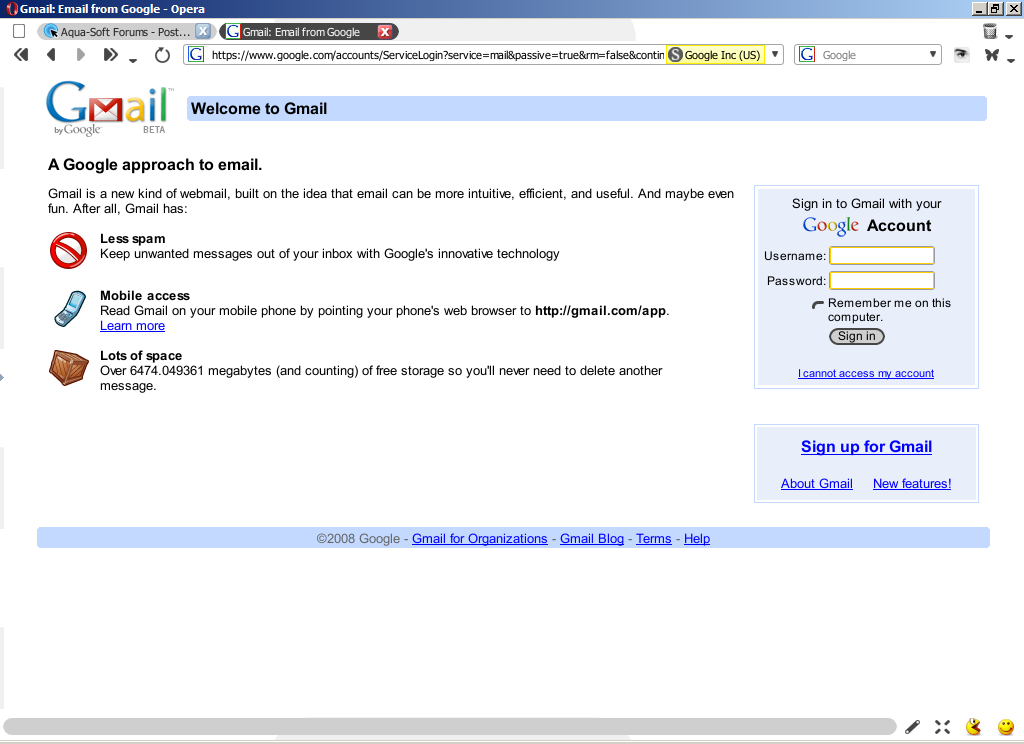The width and height of the screenshot is (1024, 744).
Task: Click the bar at the bottom of the window
Action: [x=449, y=726]
